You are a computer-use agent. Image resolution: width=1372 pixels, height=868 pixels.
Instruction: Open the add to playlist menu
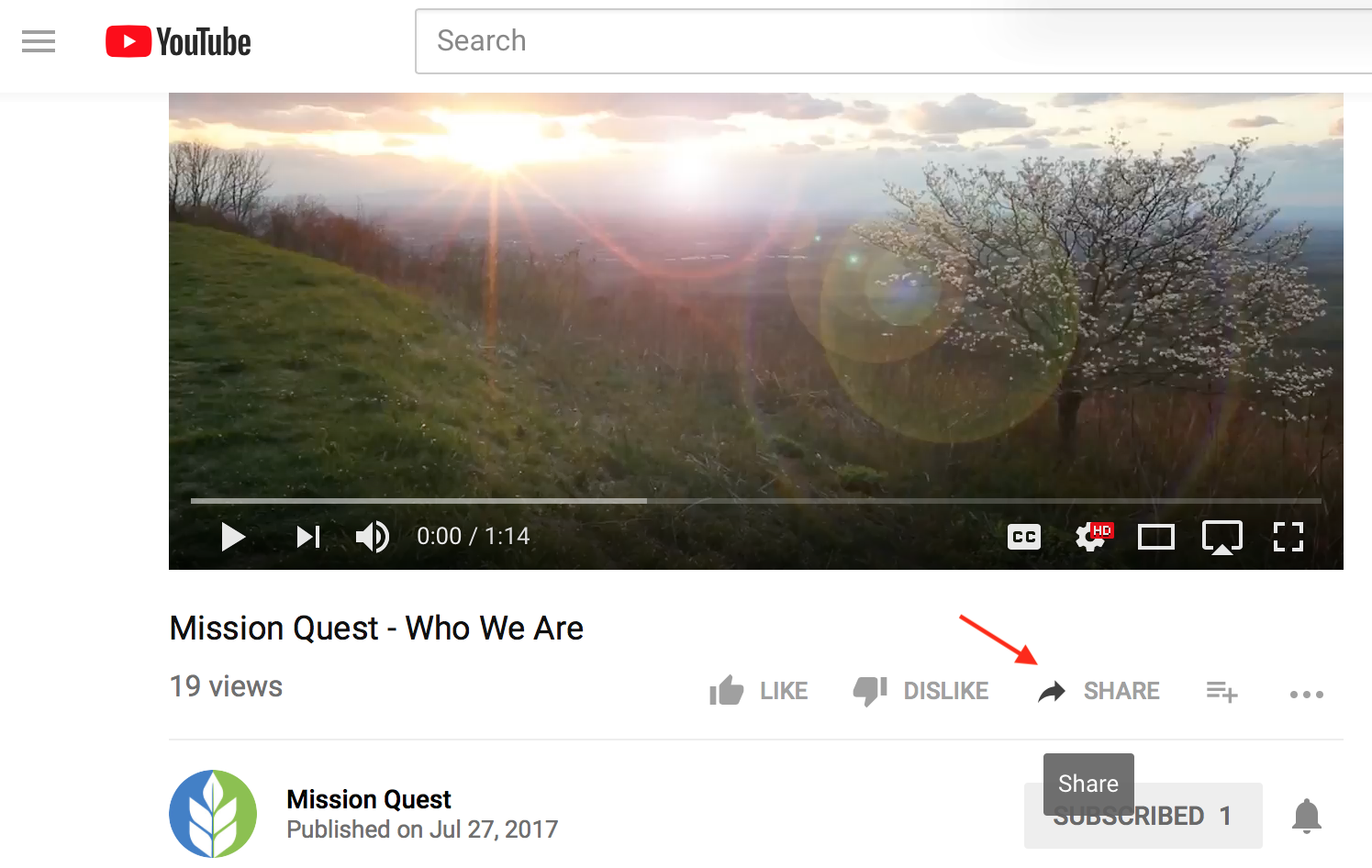coord(1222,692)
